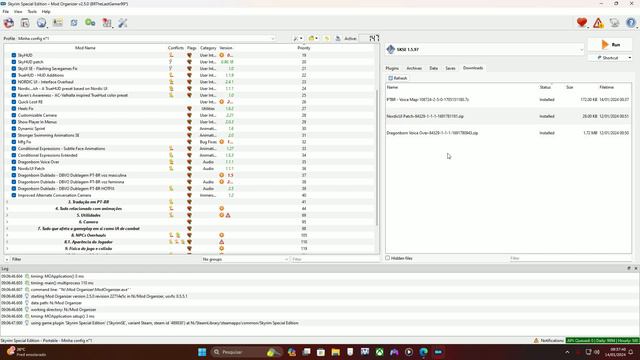
Task: Click the Install Mod from archive toolbar icon
Action: (x=25, y=23)
